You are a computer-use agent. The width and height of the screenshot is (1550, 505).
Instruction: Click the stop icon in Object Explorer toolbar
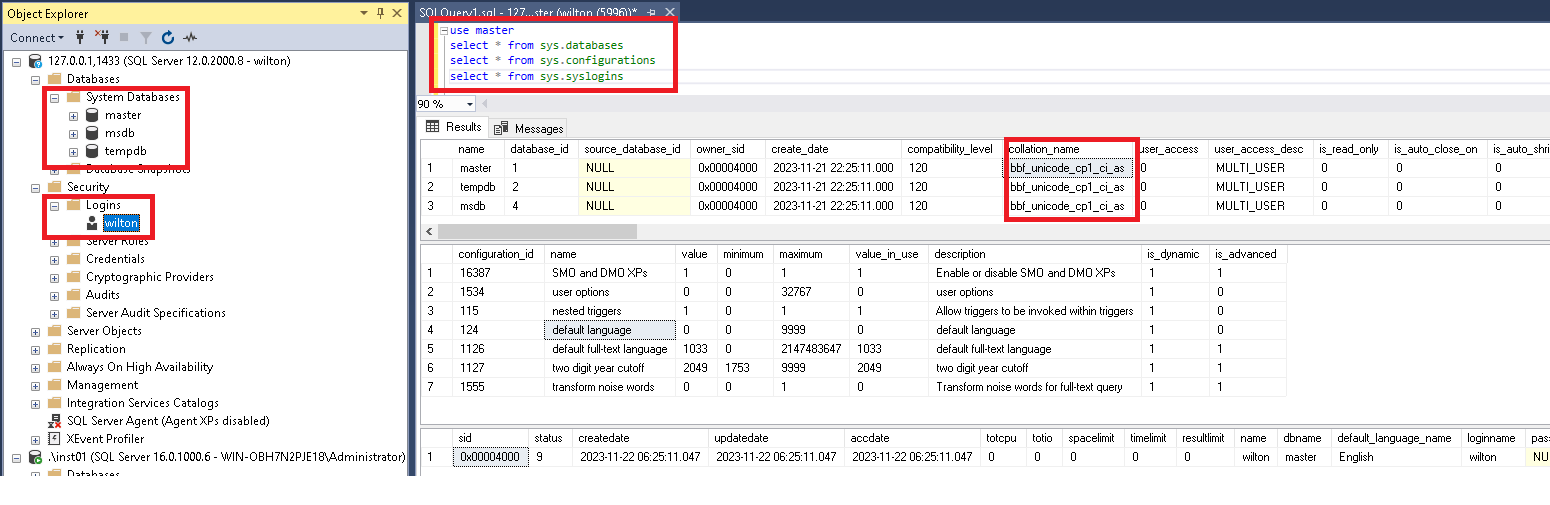click(x=124, y=38)
